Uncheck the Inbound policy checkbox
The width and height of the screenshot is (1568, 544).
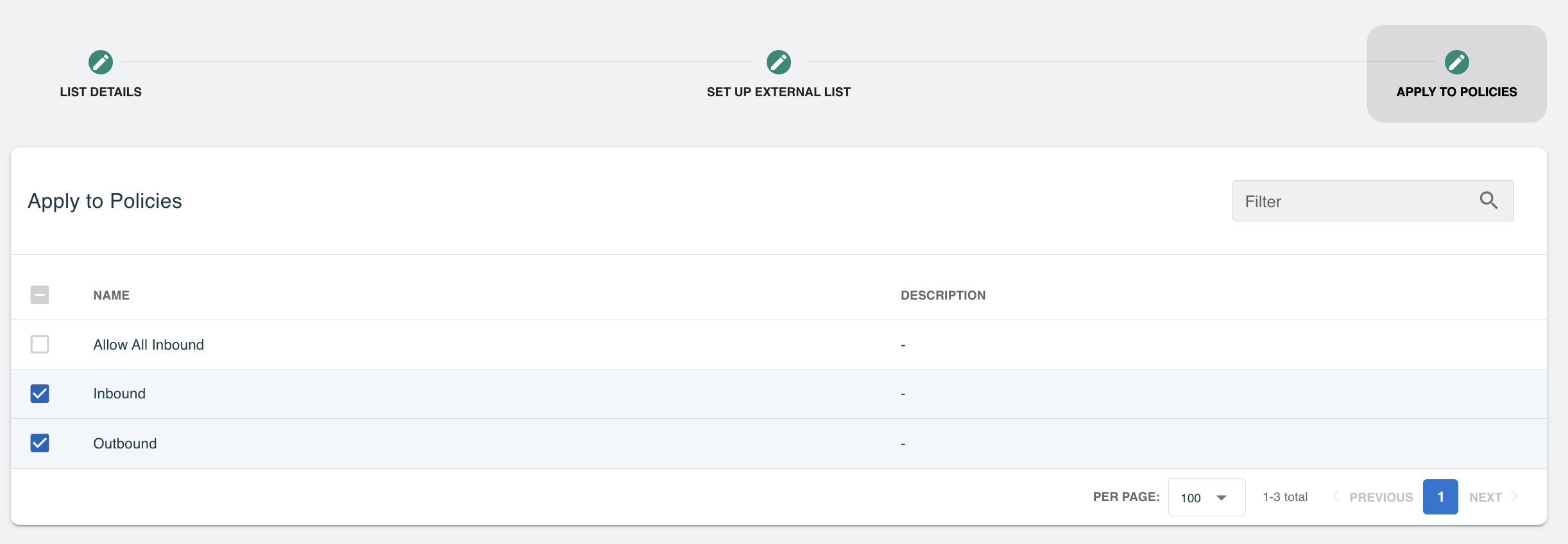point(40,393)
